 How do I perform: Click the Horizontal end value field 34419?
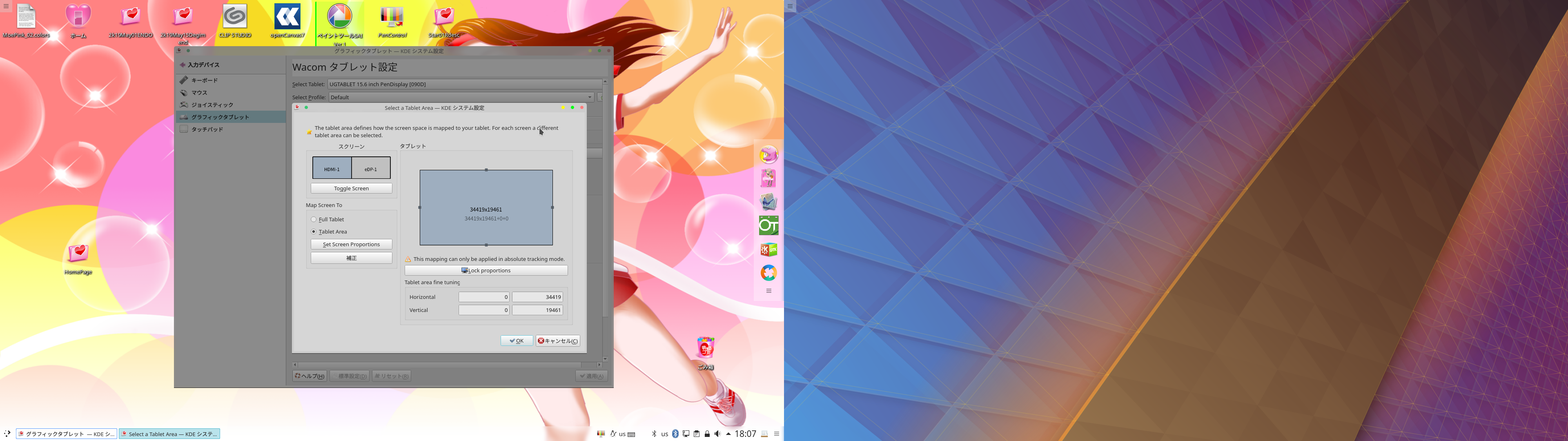click(x=537, y=297)
